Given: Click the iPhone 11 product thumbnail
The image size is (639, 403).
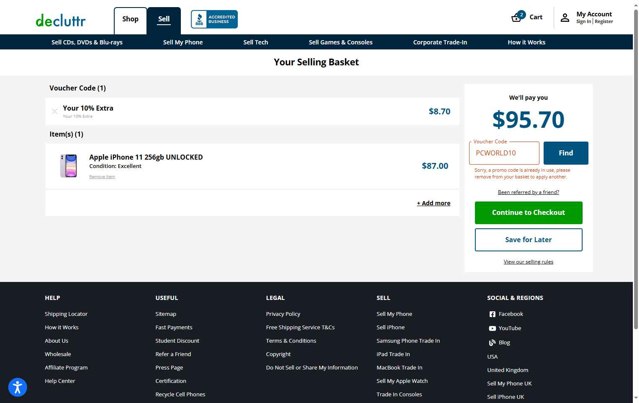Looking at the screenshot, I should pos(69,165).
